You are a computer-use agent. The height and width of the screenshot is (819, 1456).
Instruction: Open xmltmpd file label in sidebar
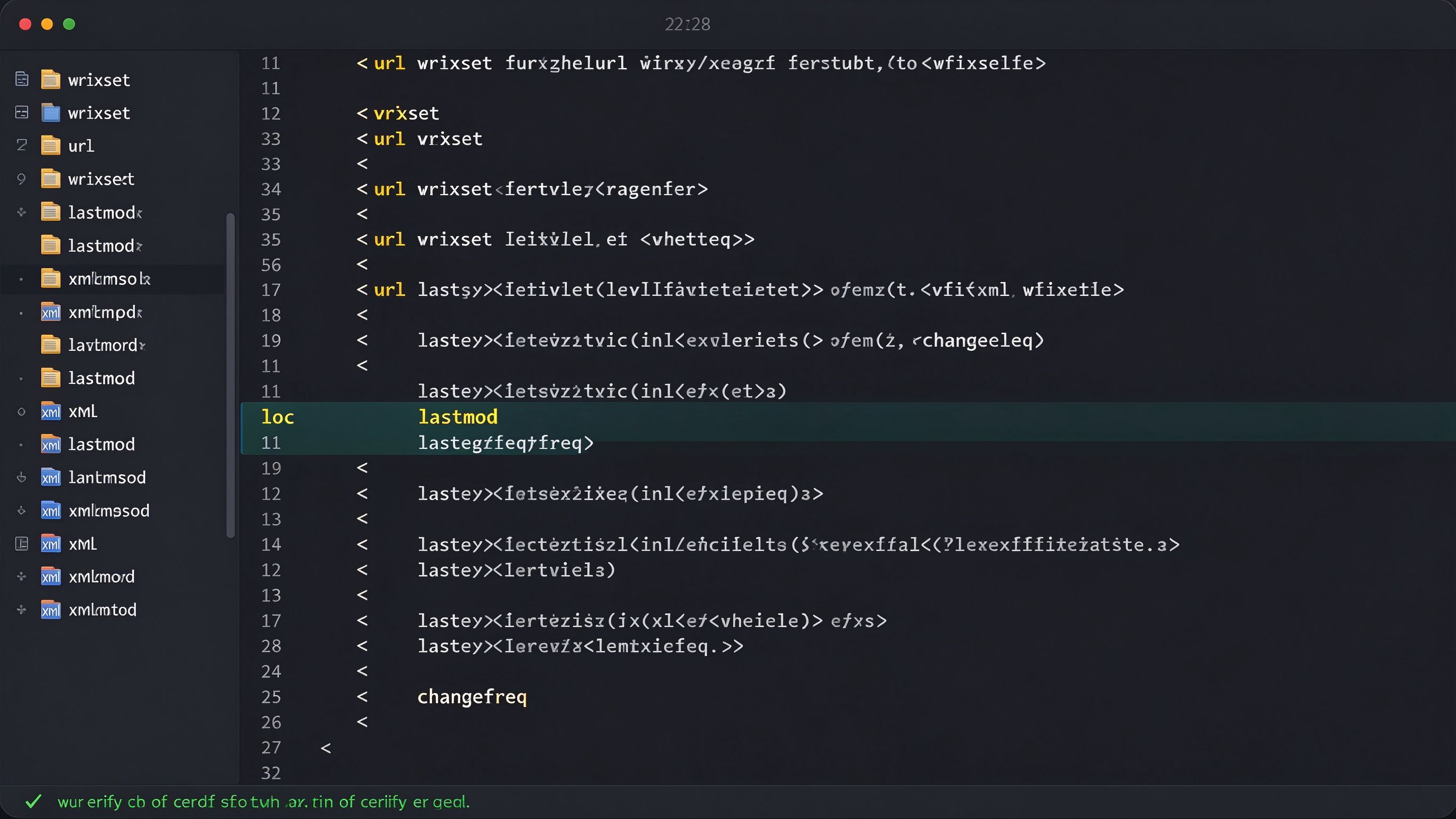point(106,312)
